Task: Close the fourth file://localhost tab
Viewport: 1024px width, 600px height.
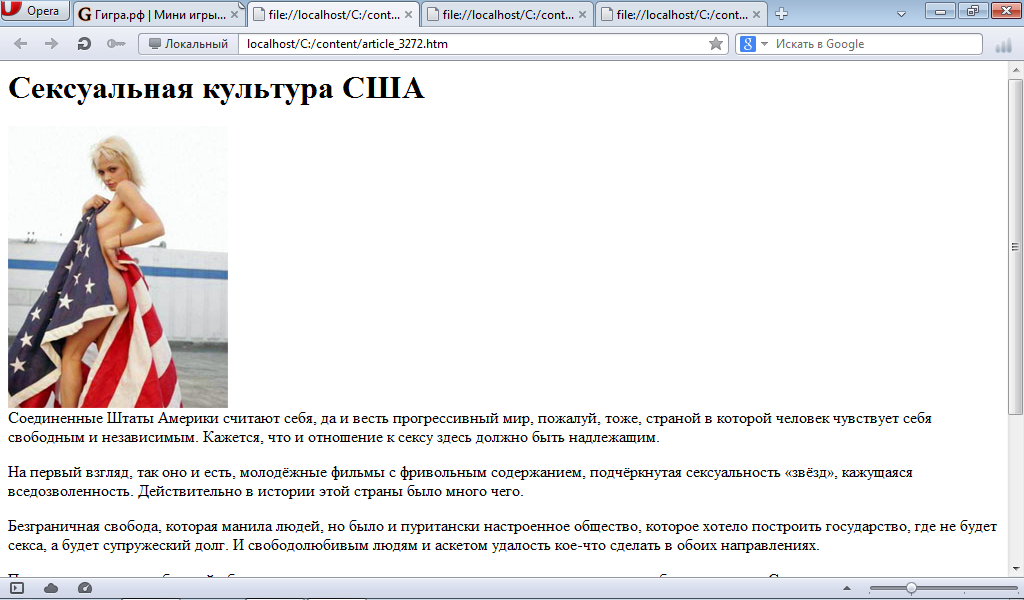Action: pos(756,14)
